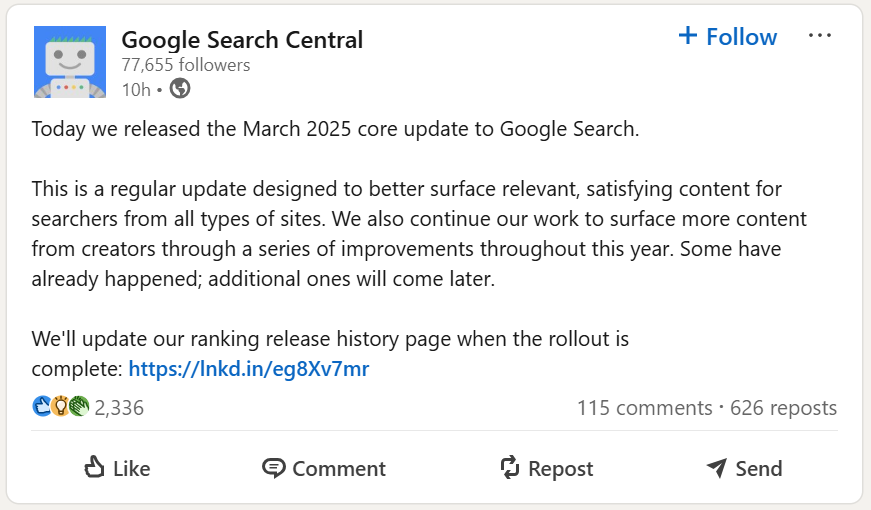The height and width of the screenshot is (510, 871).
Task: View the 626 reposts
Action: coord(783,408)
